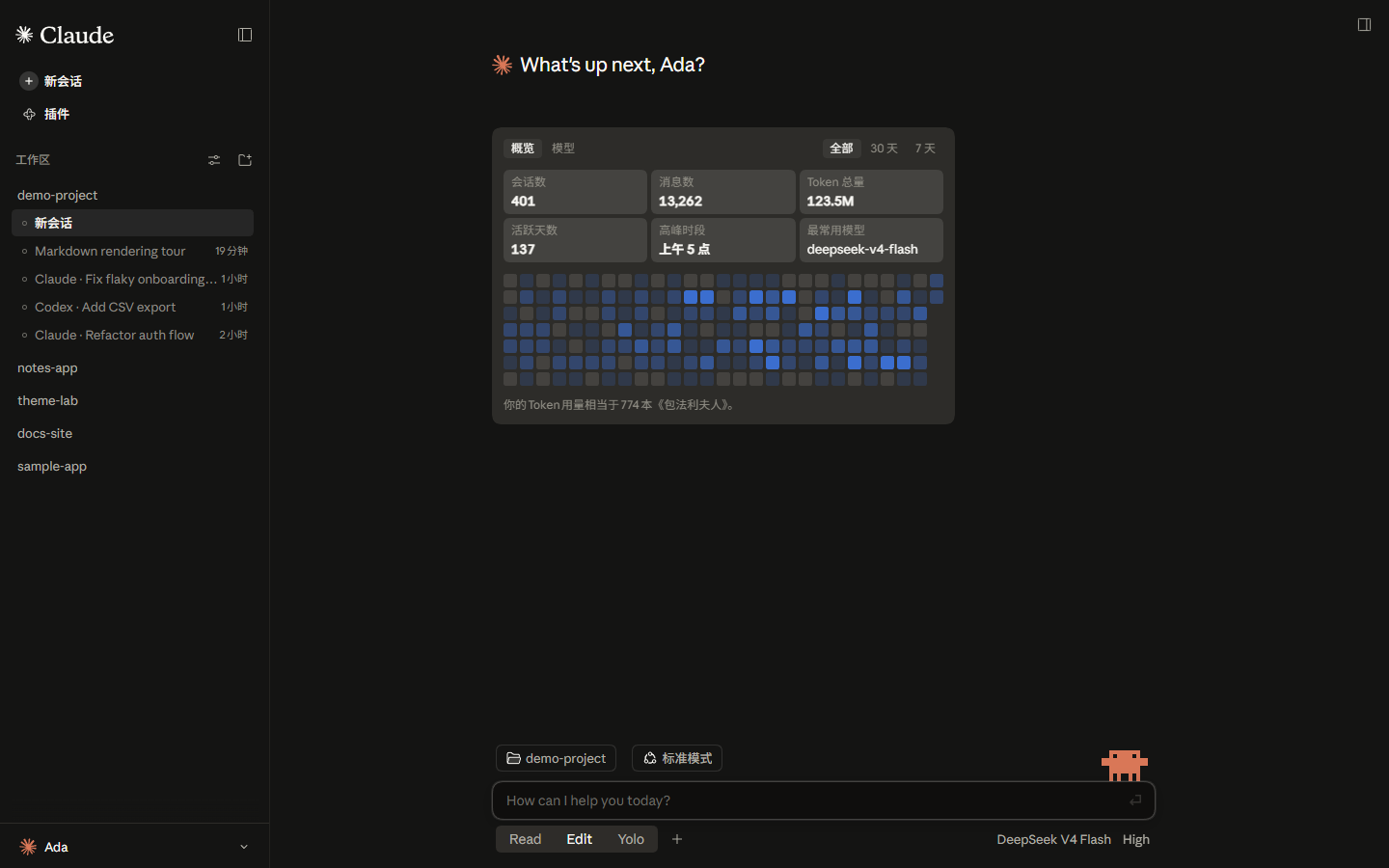Open Markdown rendering tour session
The height and width of the screenshot is (868, 1389).
click(132, 251)
